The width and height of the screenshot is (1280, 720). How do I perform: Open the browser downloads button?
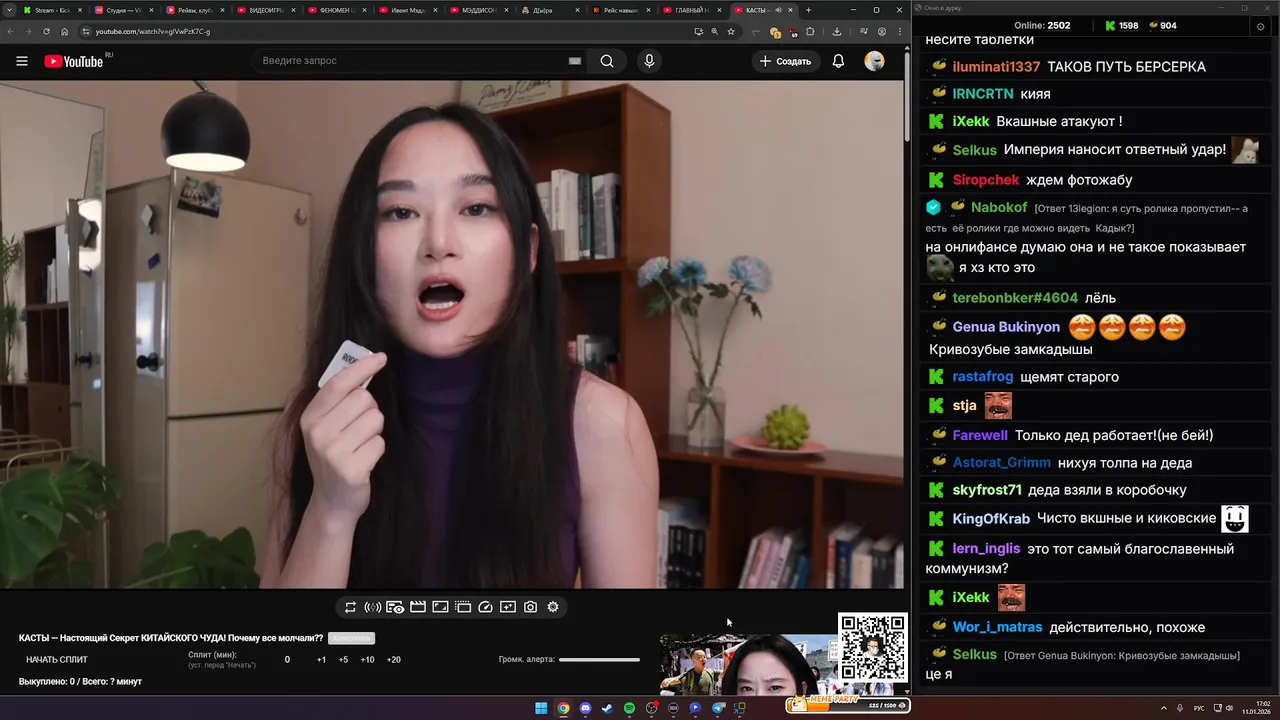click(837, 31)
